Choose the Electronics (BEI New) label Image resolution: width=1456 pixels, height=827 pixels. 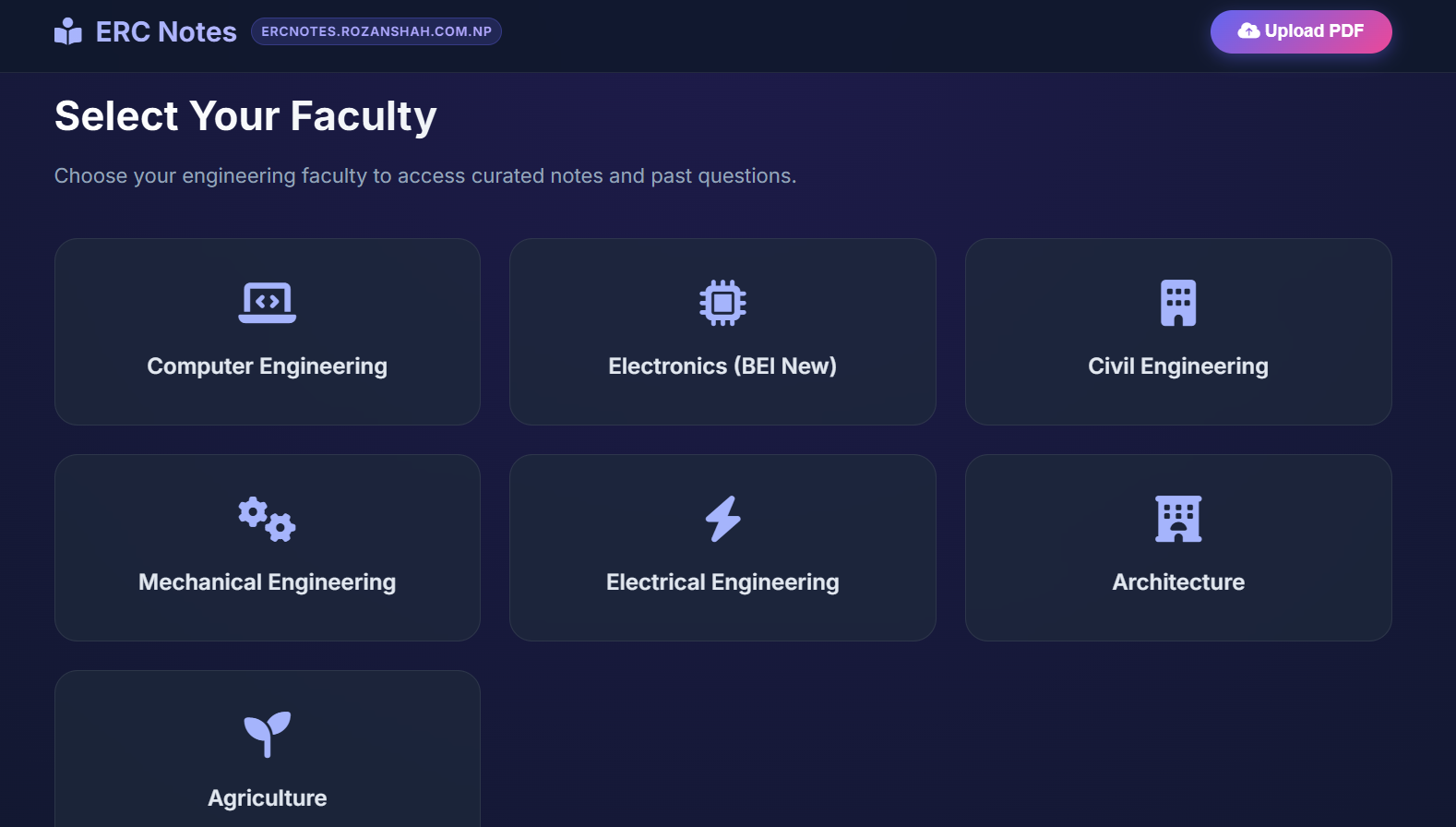[722, 366]
